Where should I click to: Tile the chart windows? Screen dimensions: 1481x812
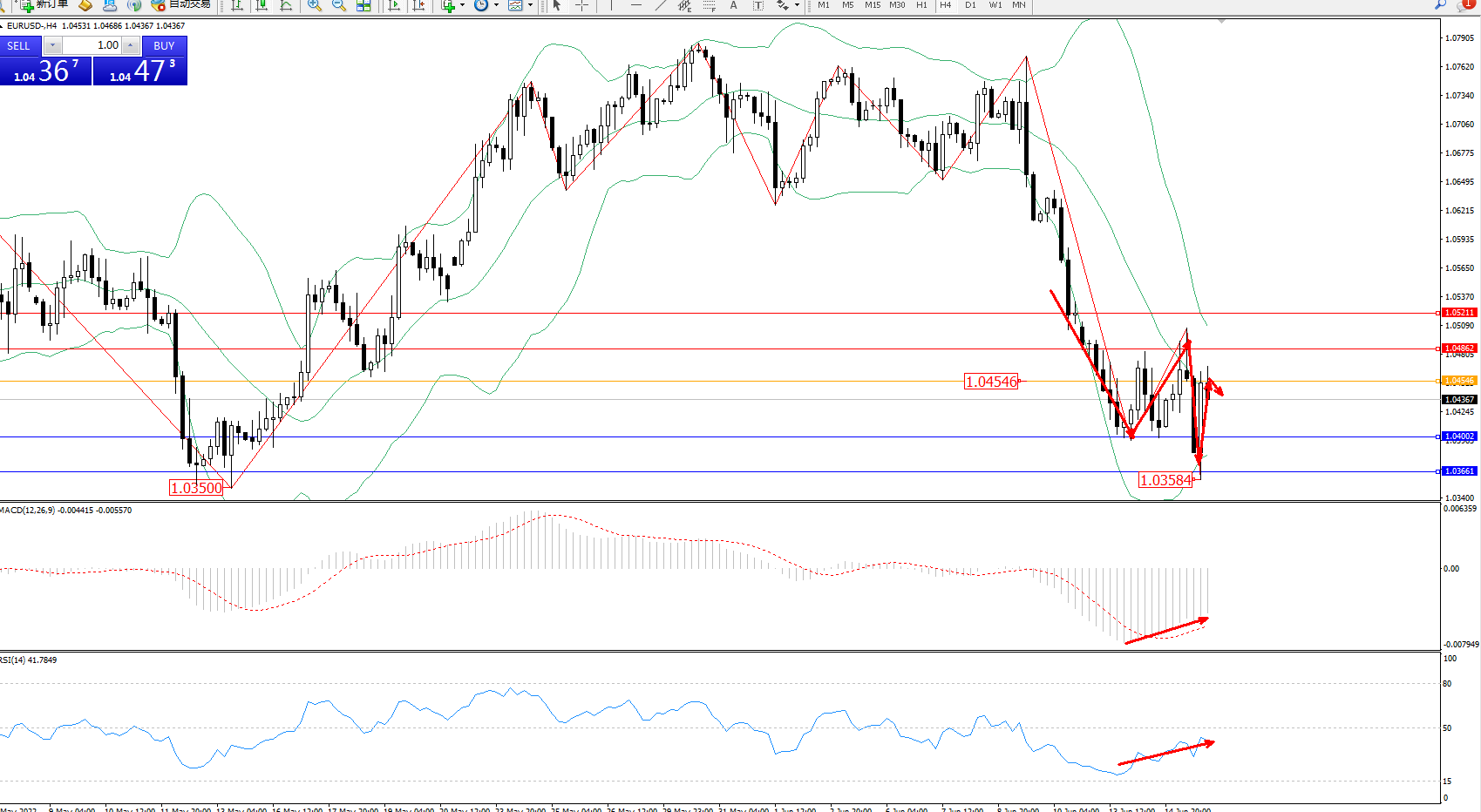(363, 6)
